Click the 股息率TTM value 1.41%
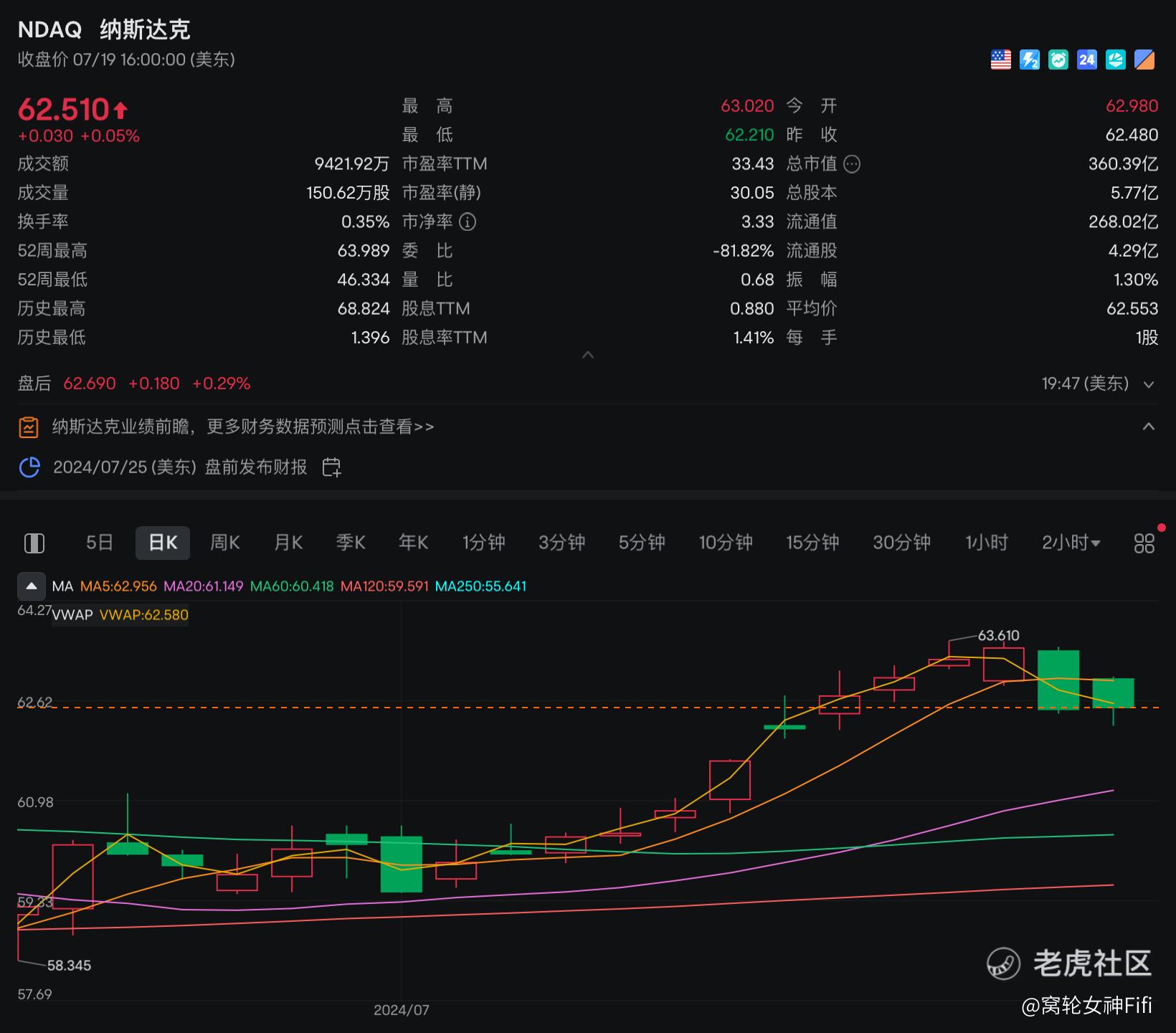 point(754,338)
